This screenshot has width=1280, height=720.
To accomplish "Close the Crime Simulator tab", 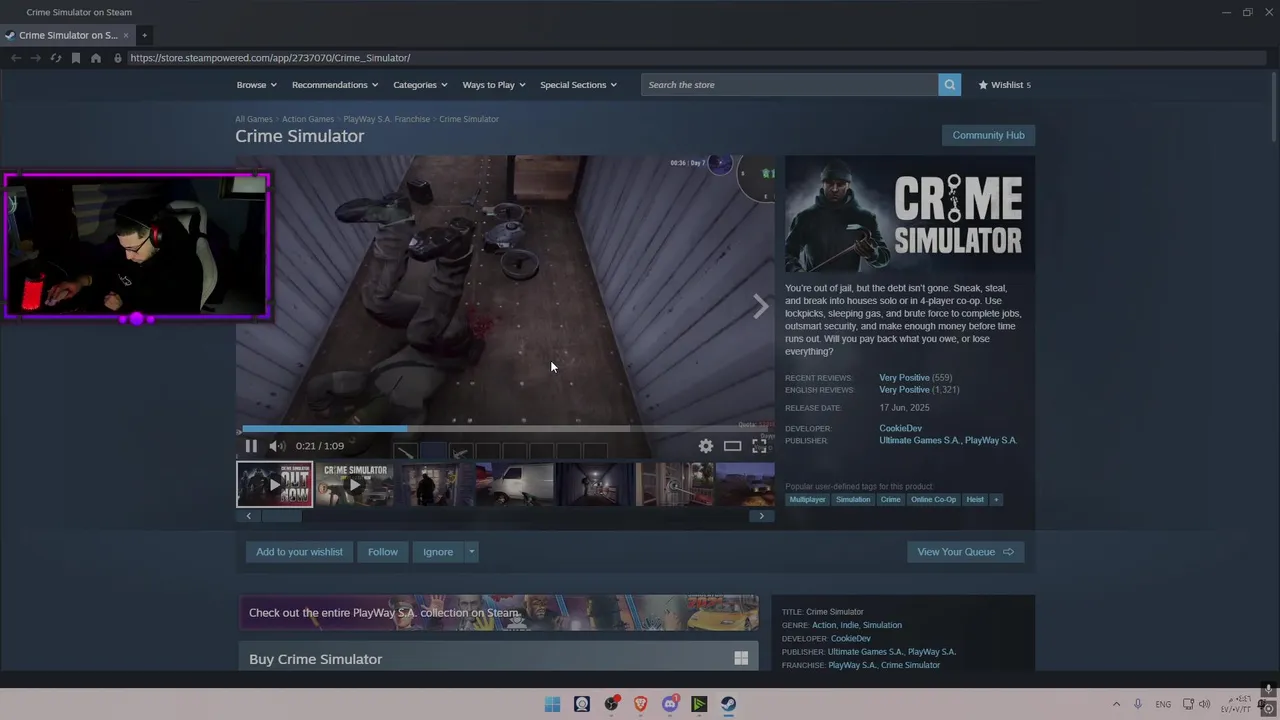I will 126,35.
